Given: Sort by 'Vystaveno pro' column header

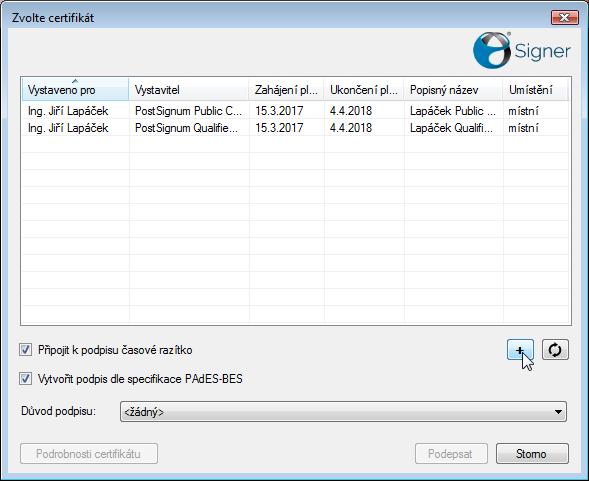Looking at the screenshot, I should (75, 90).
